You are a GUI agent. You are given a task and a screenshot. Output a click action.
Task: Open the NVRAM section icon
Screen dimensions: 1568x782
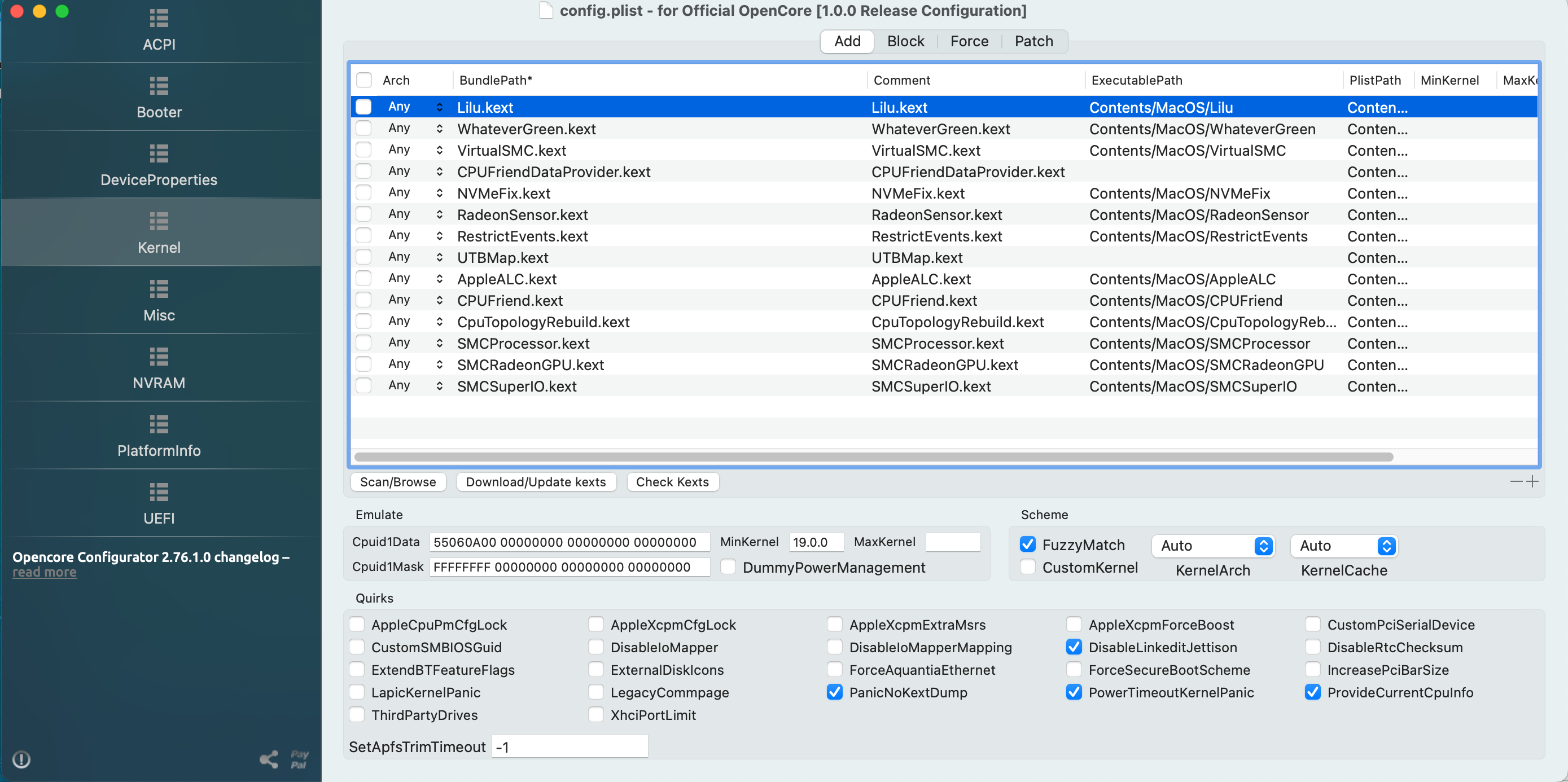tap(159, 357)
